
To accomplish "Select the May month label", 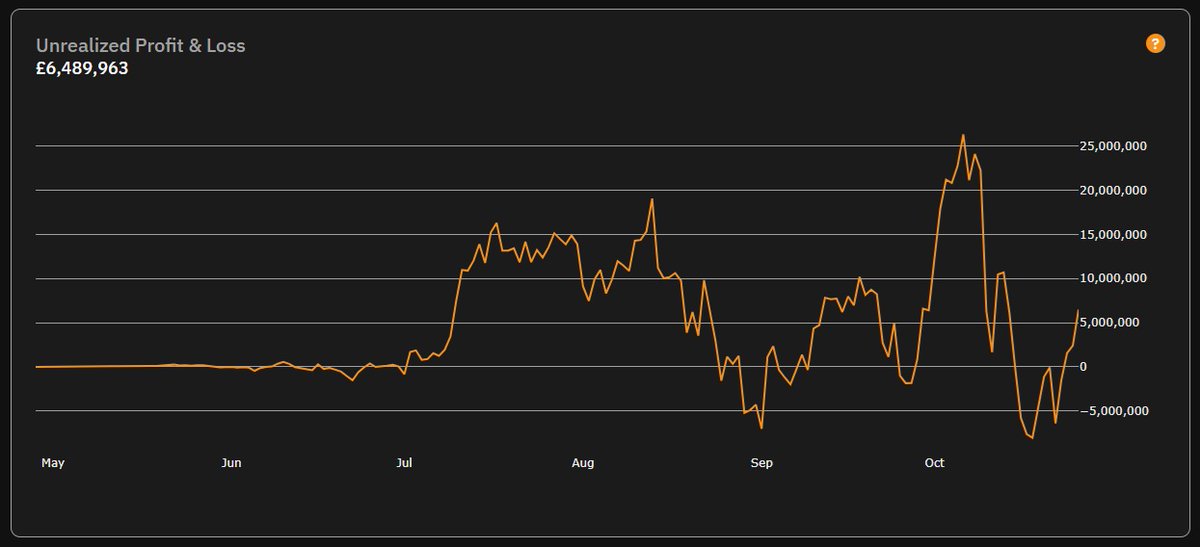I will [x=53, y=463].
